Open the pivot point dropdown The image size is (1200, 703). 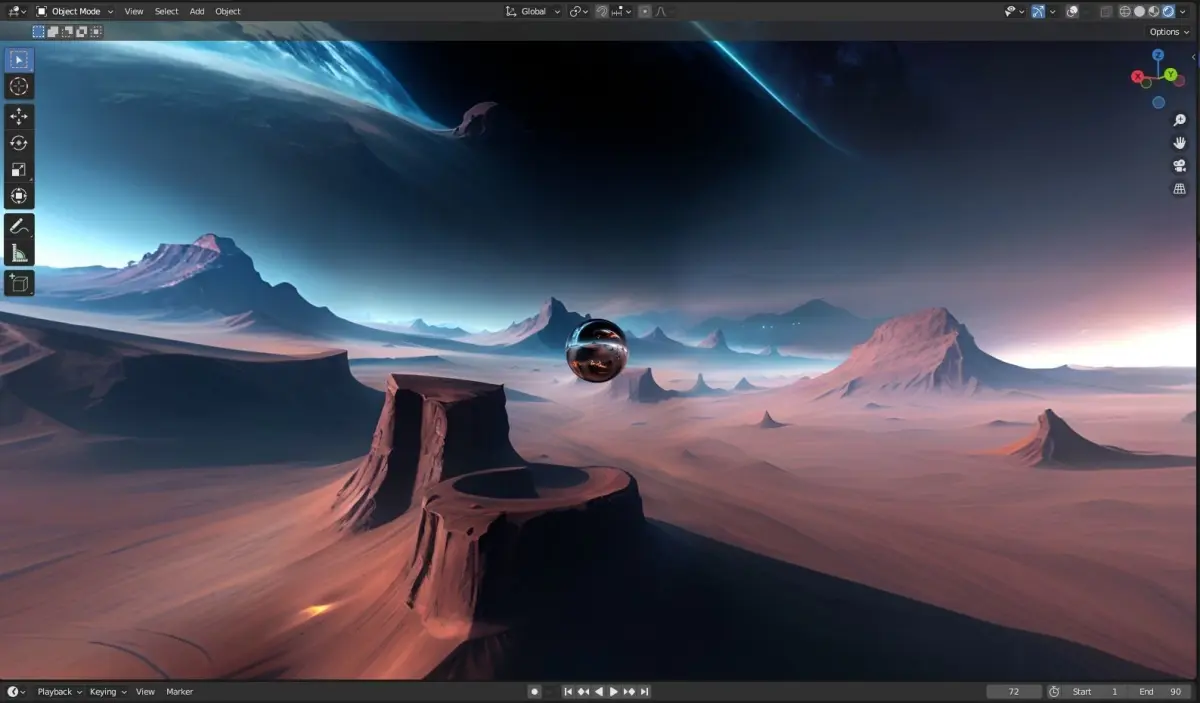point(579,11)
